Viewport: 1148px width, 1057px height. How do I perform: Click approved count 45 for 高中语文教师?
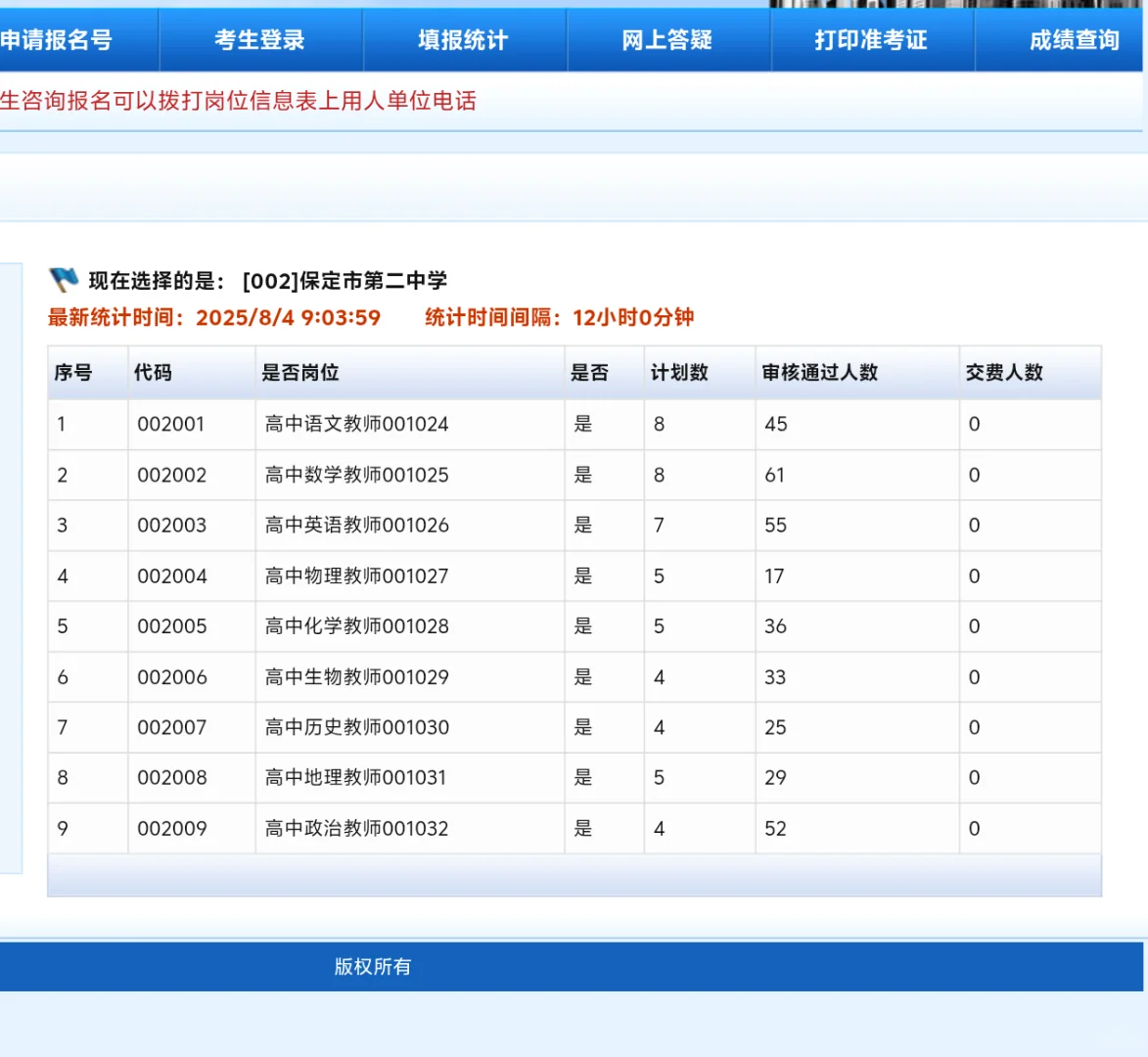776,424
